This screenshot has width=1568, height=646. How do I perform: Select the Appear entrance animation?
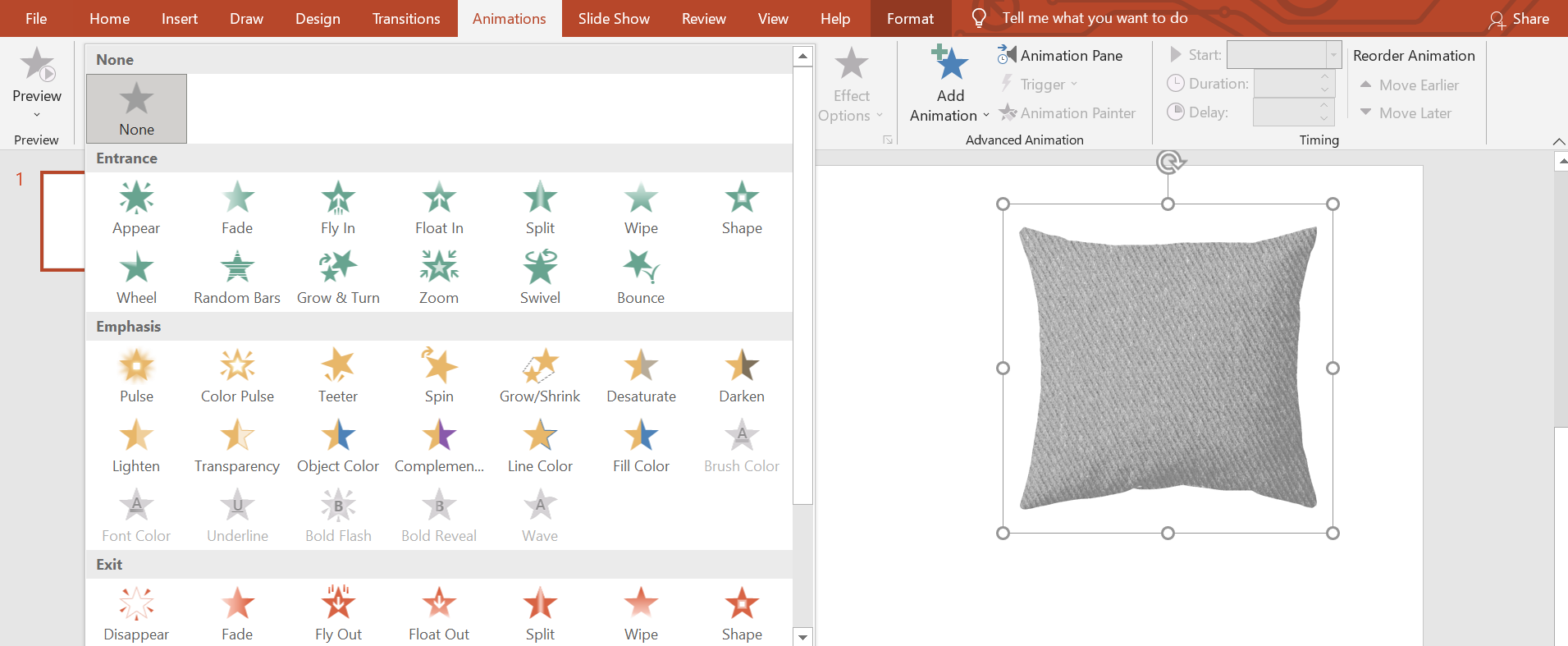click(136, 208)
